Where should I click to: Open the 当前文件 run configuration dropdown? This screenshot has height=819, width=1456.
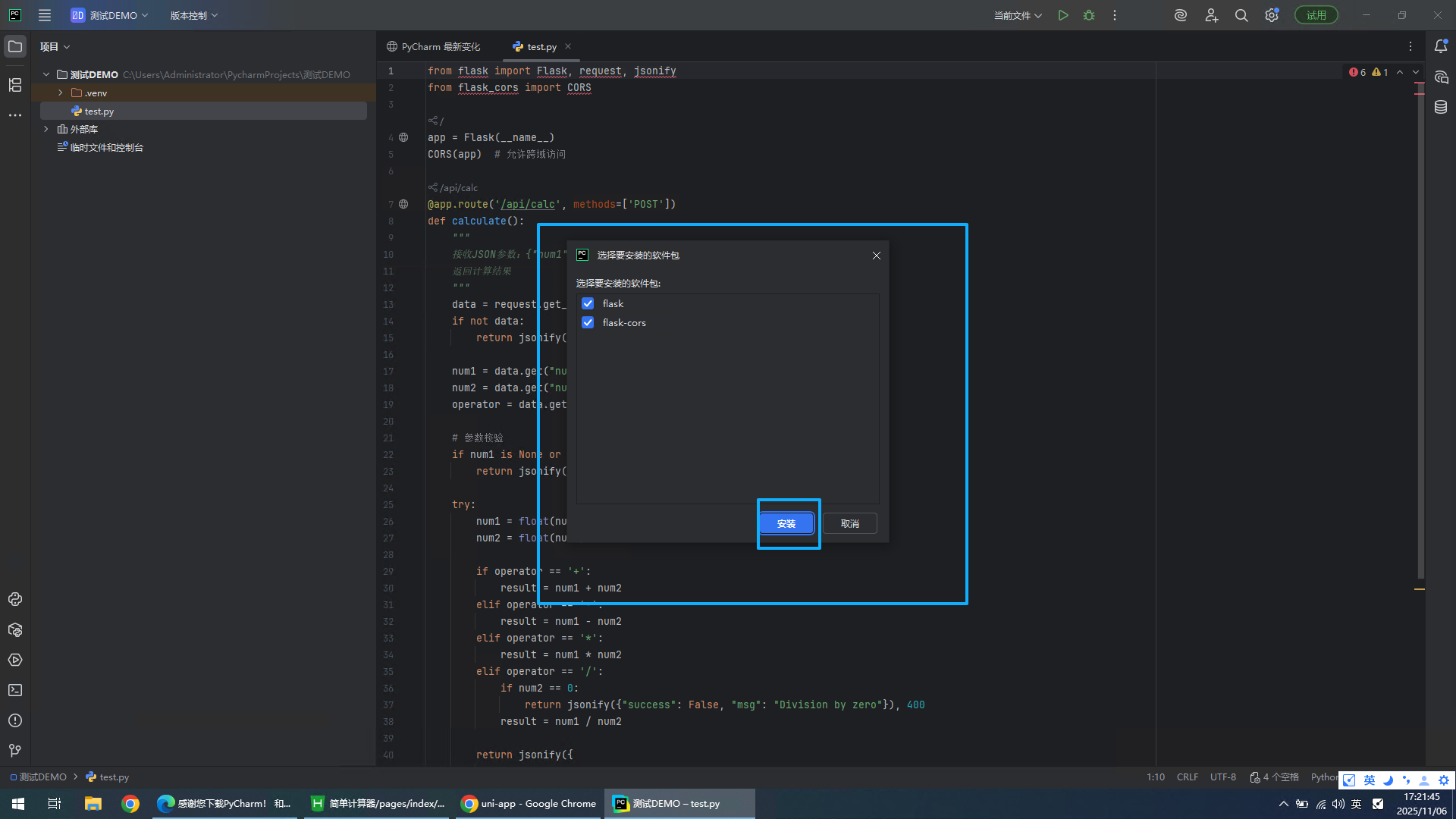coord(1018,15)
